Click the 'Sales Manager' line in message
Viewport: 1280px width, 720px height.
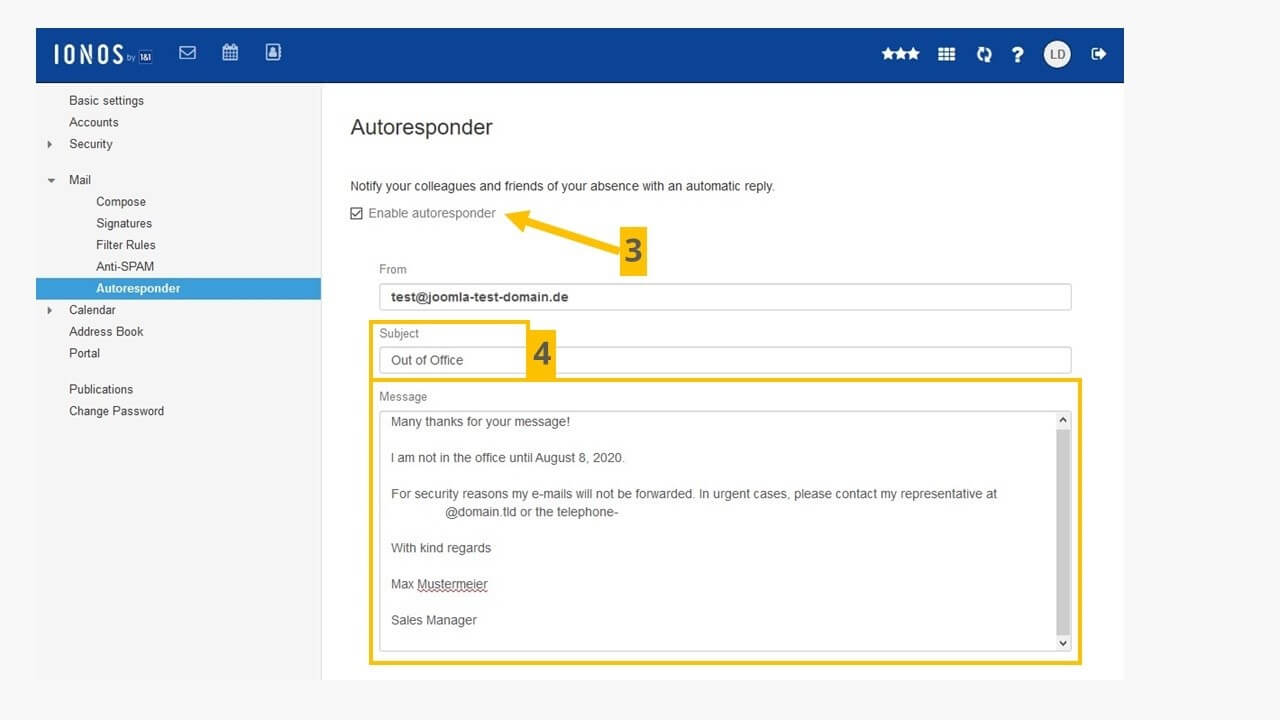(x=434, y=620)
